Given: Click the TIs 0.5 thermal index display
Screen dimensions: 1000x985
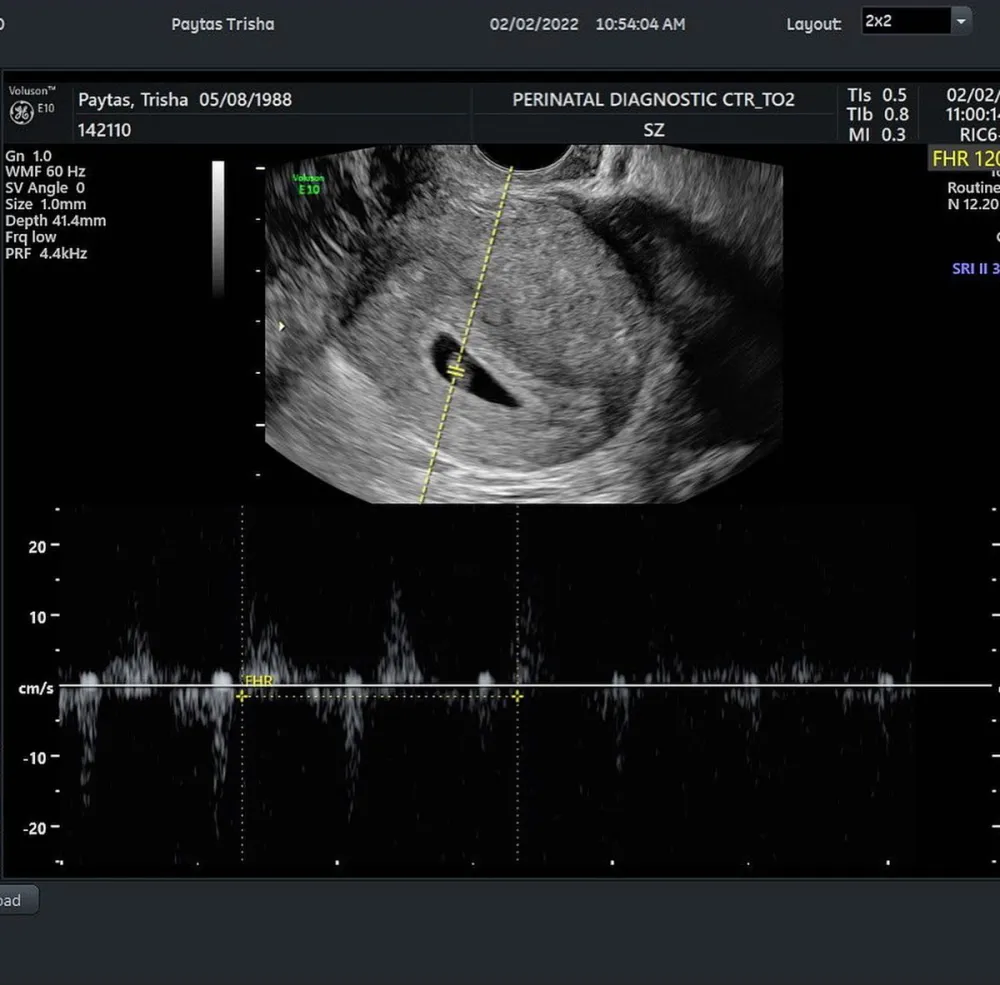Looking at the screenshot, I should pyautogui.click(x=874, y=94).
